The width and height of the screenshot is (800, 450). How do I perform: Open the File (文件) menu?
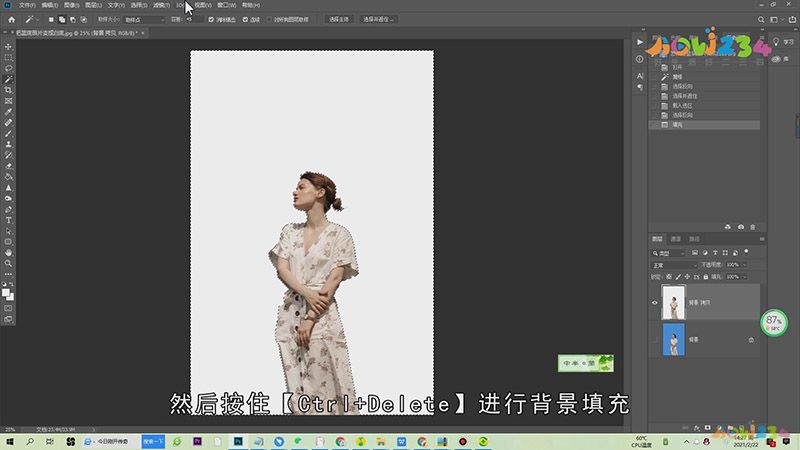(x=27, y=5)
